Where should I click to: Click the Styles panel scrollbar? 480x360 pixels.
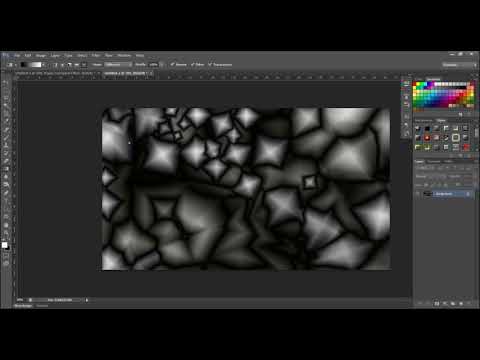[477, 133]
